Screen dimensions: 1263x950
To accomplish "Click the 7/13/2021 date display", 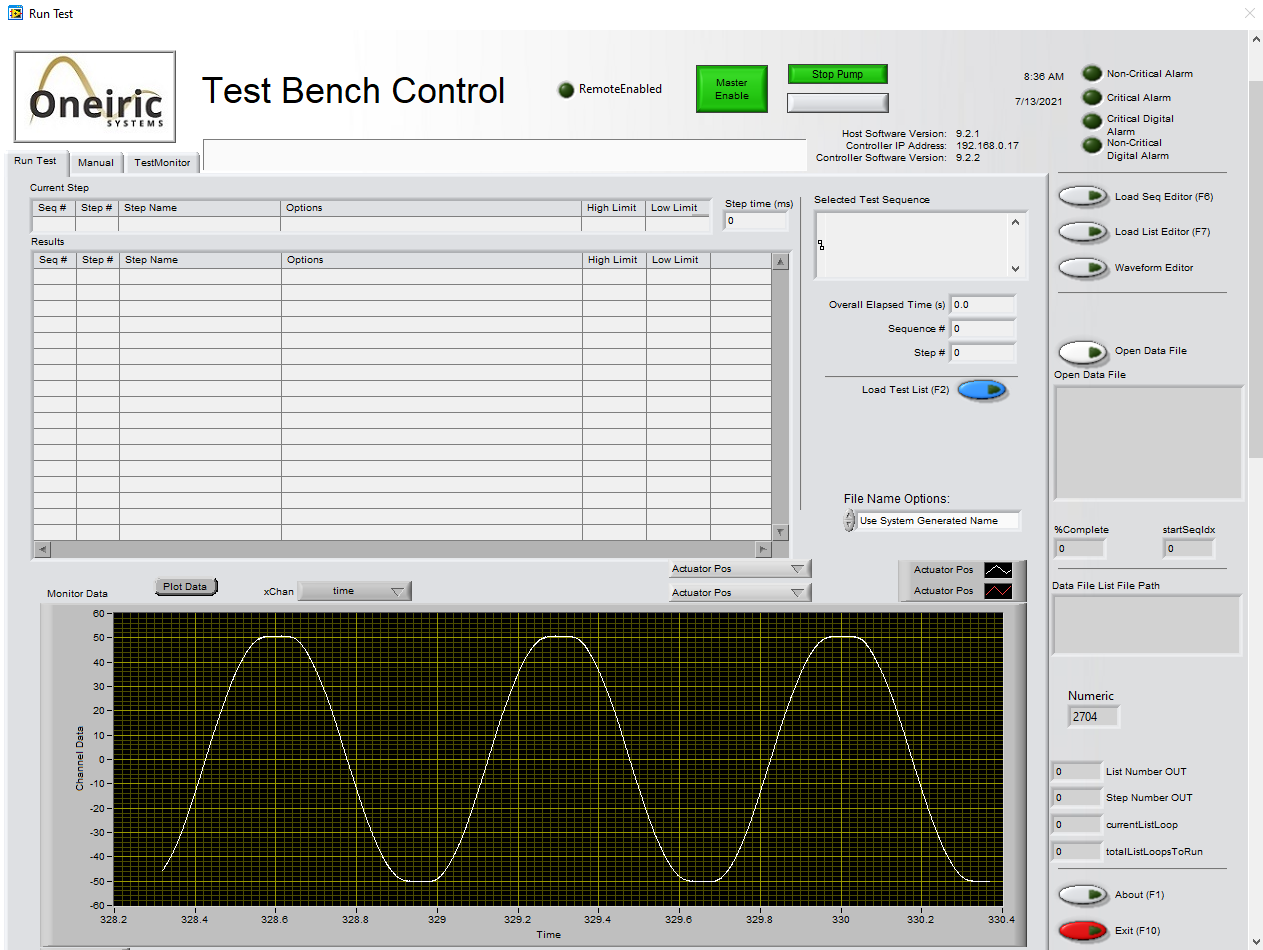I will [1040, 101].
